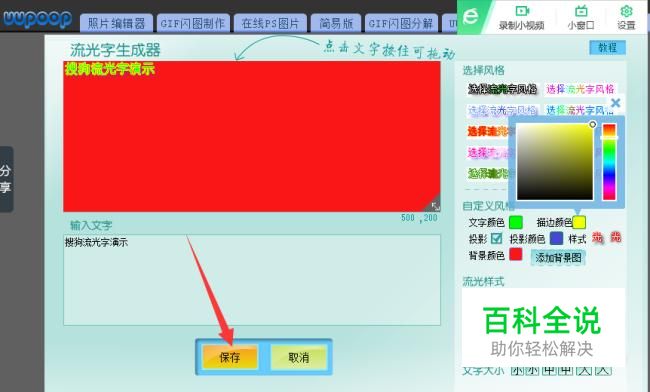Screen dimensions: 650x392
Task: Click the wupoop logo
Action: click(37, 19)
